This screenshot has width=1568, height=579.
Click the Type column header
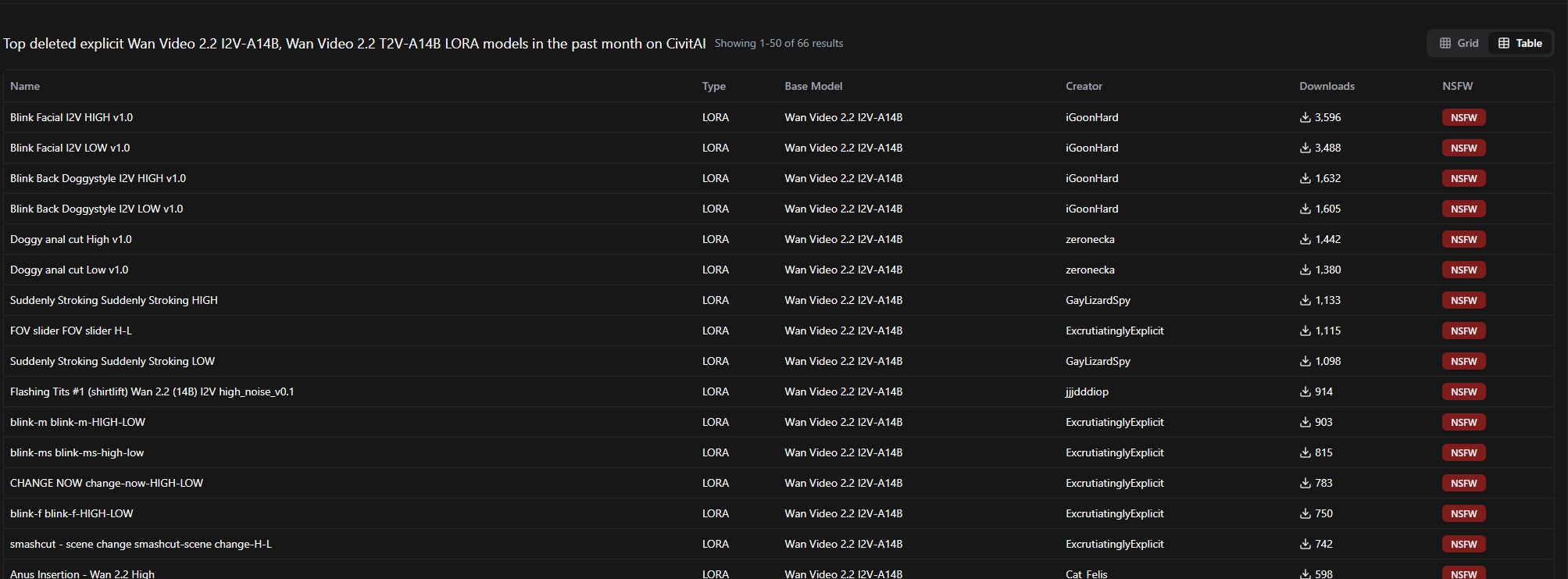(x=714, y=86)
